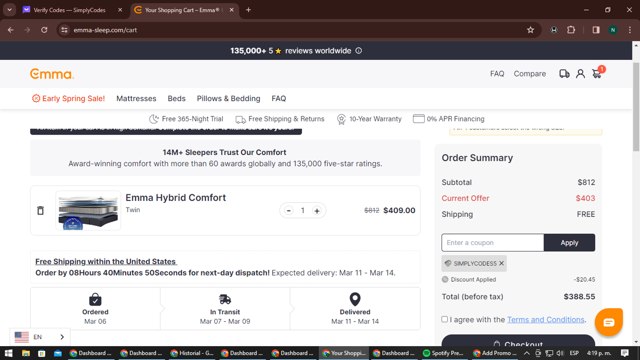The image size is (640, 360).
Task: Open the Windows Start menu
Action: [x=8, y=353]
